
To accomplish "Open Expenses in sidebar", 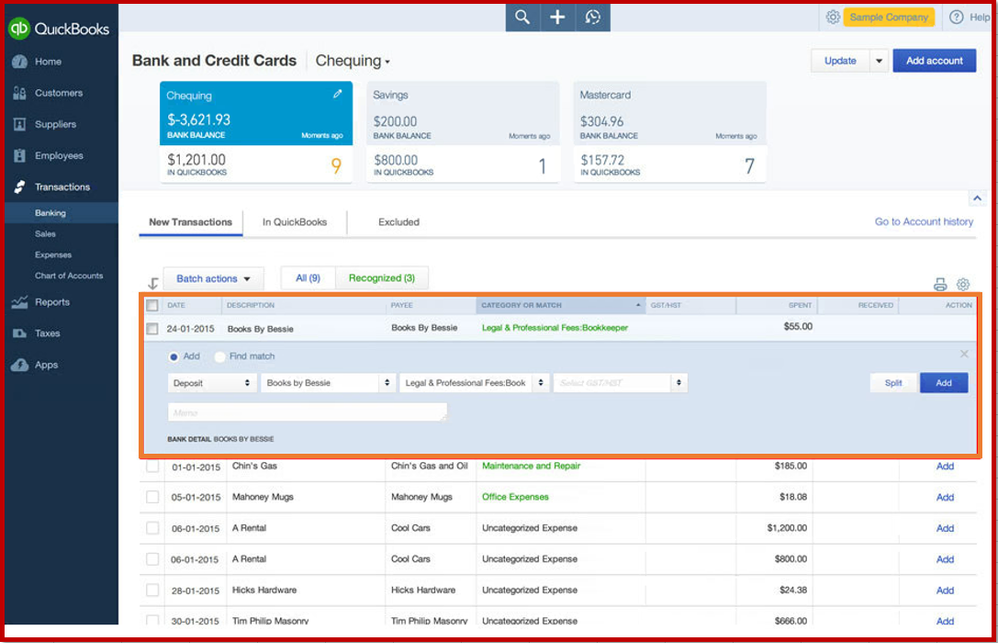I will click(53, 255).
